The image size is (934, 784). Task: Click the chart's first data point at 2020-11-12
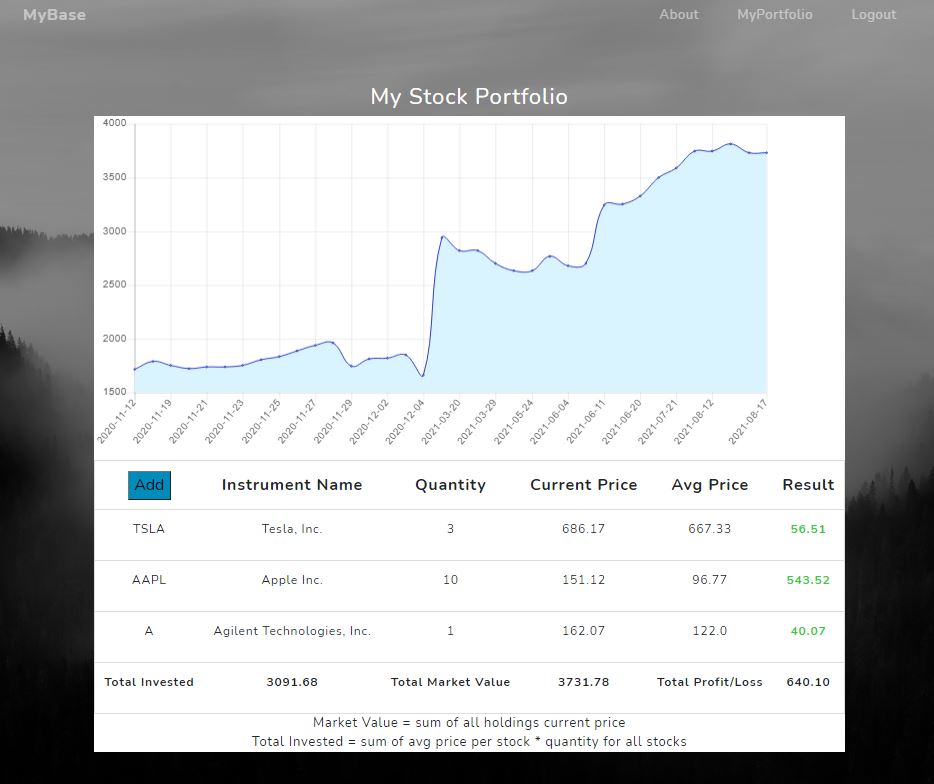[135, 369]
